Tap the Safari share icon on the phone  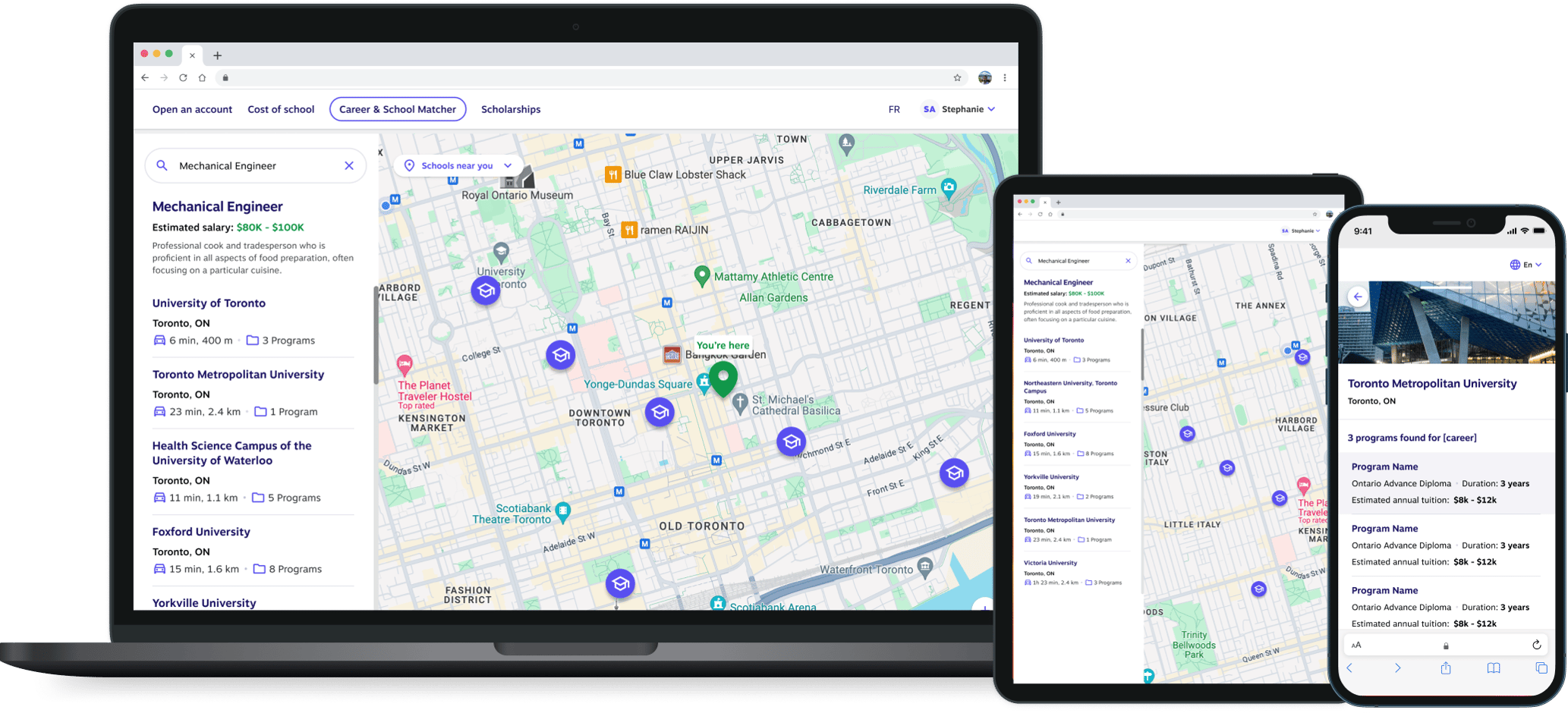pos(1446,668)
